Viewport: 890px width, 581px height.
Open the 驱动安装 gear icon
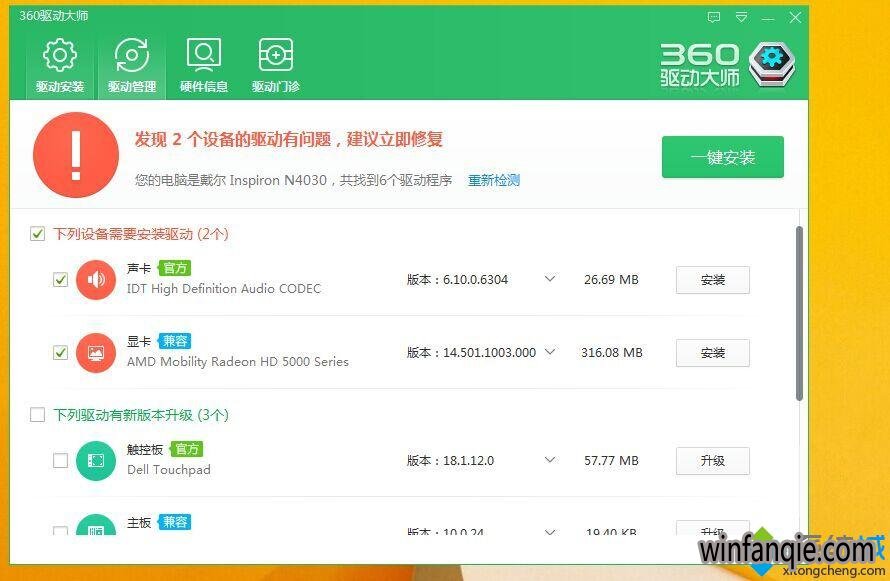tap(60, 56)
